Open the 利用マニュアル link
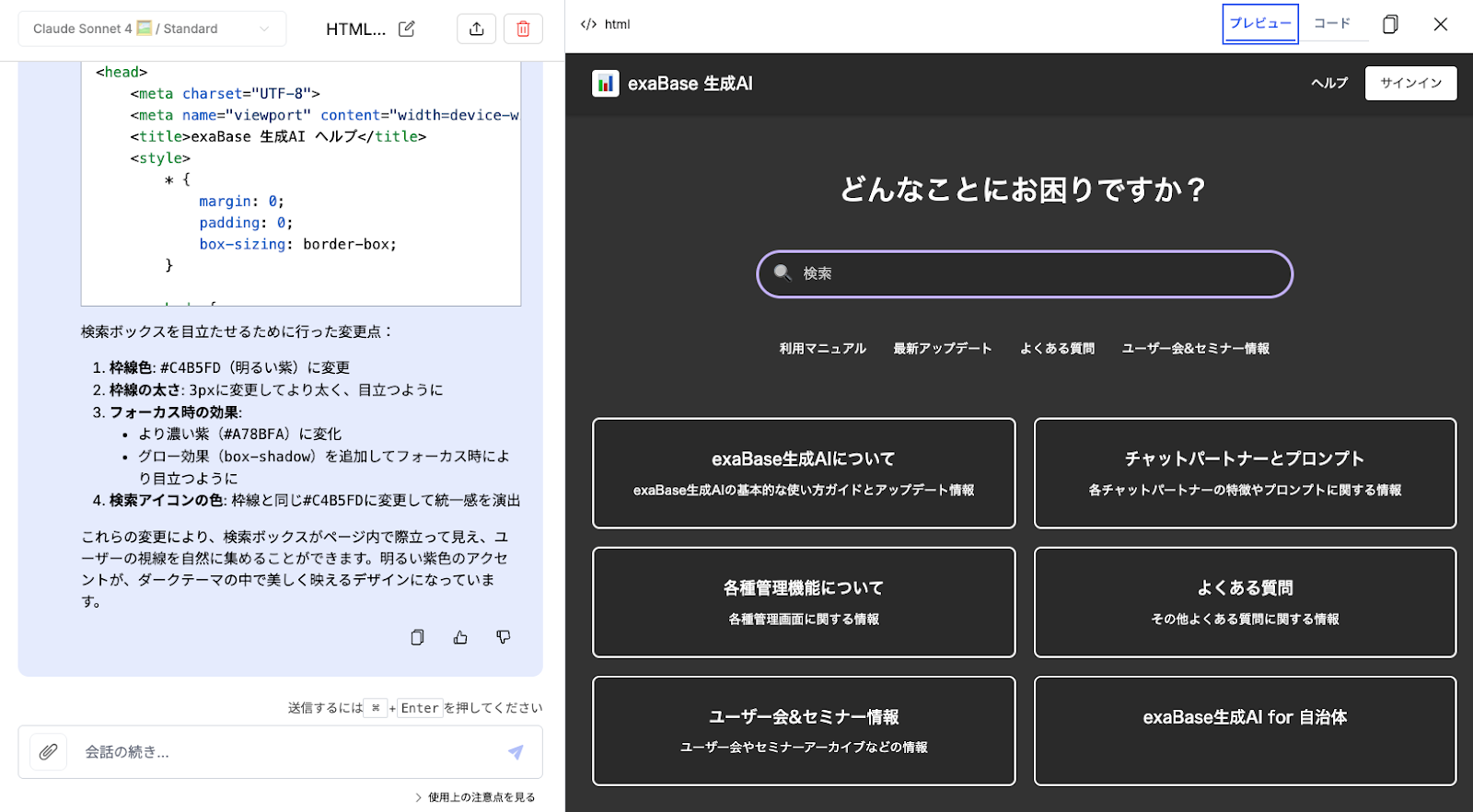Screen dimensions: 1473x812 coord(823,349)
